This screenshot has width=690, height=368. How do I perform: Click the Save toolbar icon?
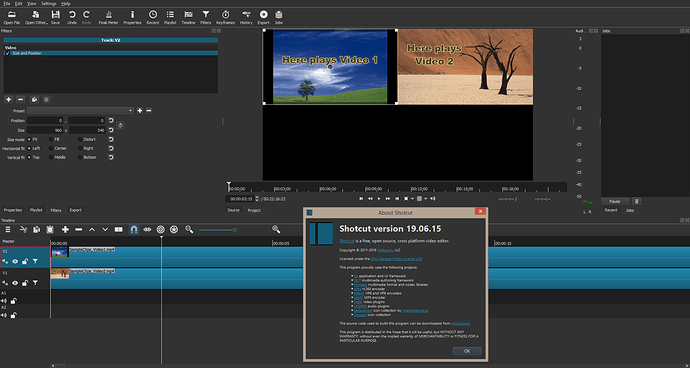tap(55, 17)
